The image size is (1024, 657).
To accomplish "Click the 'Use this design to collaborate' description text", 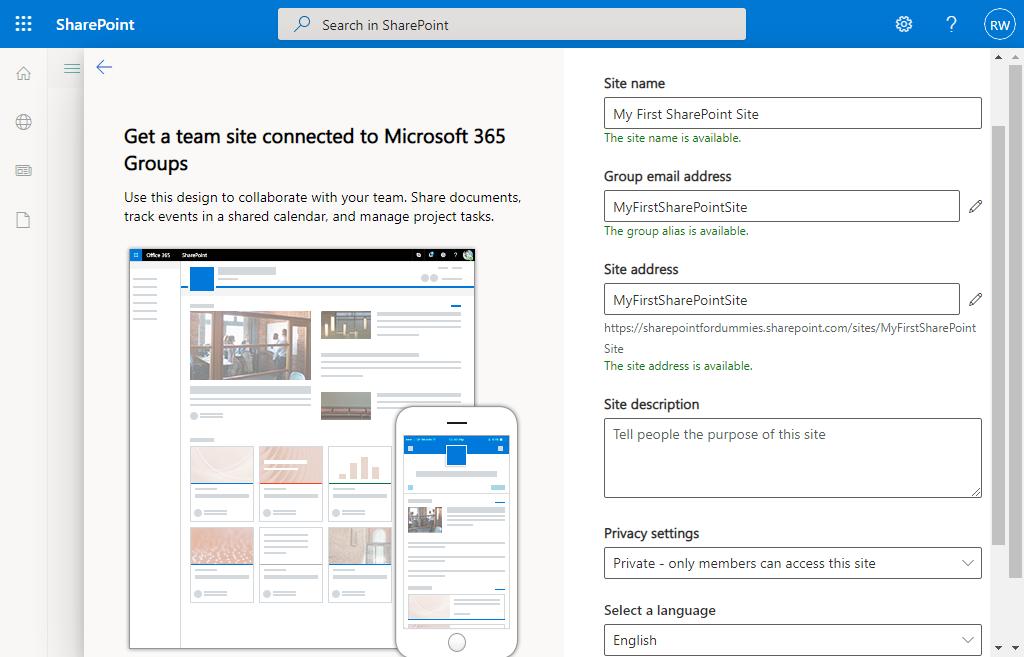I will (323, 206).
